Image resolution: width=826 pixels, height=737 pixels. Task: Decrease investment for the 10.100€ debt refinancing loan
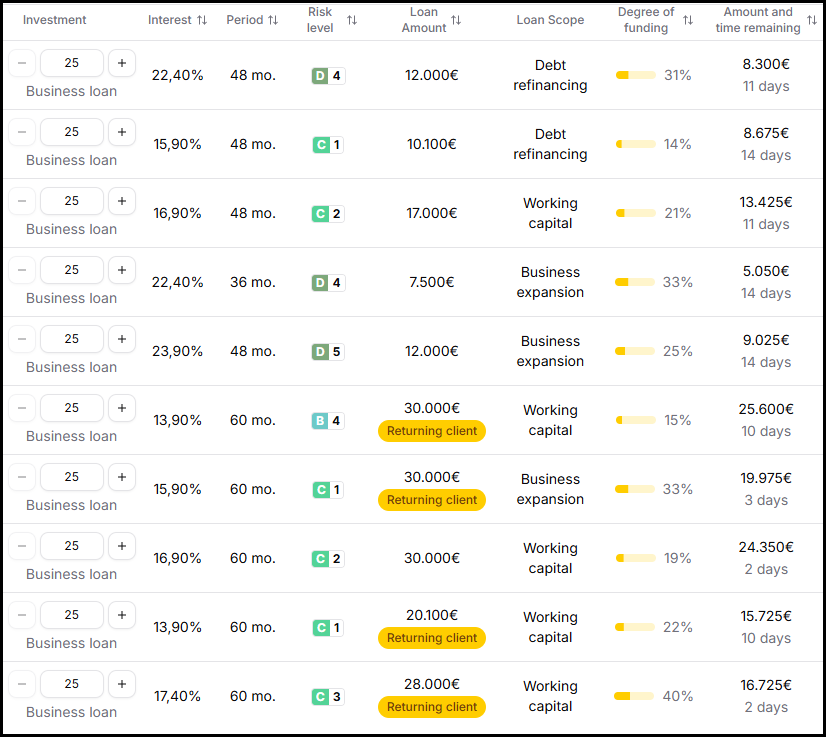click(x=22, y=132)
